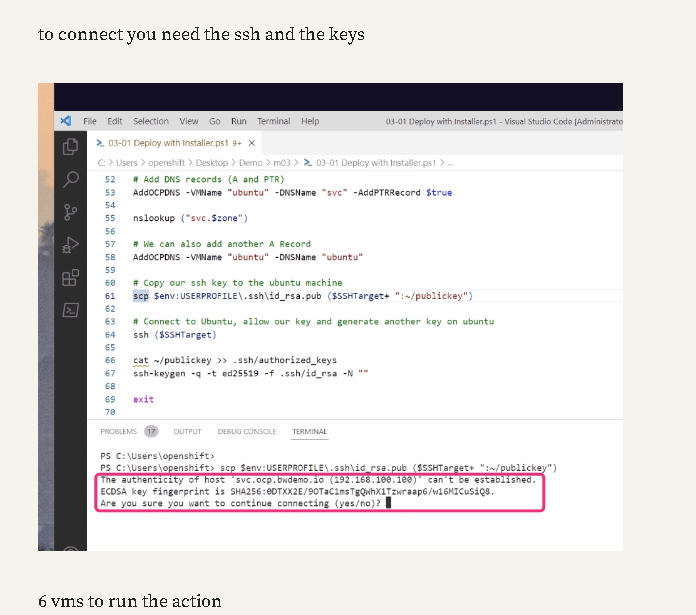Click the VS Code logo icon
The height and width of the screenshot is (615, 696).
[66, 121]
